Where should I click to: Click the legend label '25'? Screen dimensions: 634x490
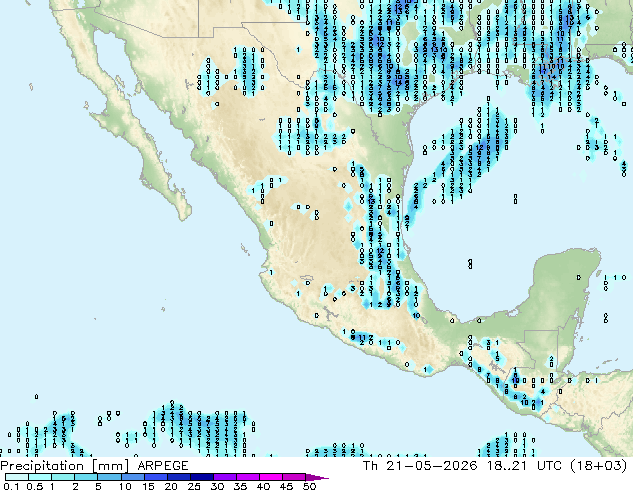[194, 486]
